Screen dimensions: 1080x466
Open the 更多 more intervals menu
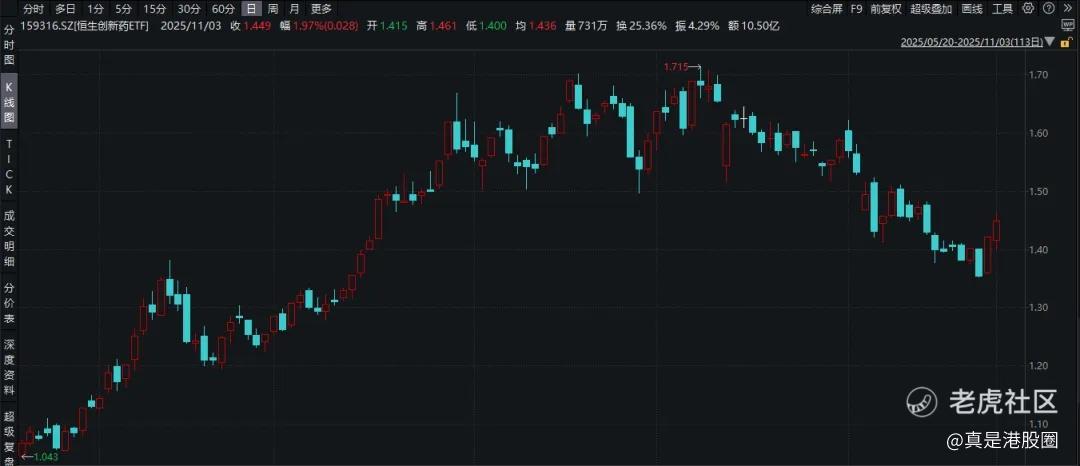pos(321,9)
